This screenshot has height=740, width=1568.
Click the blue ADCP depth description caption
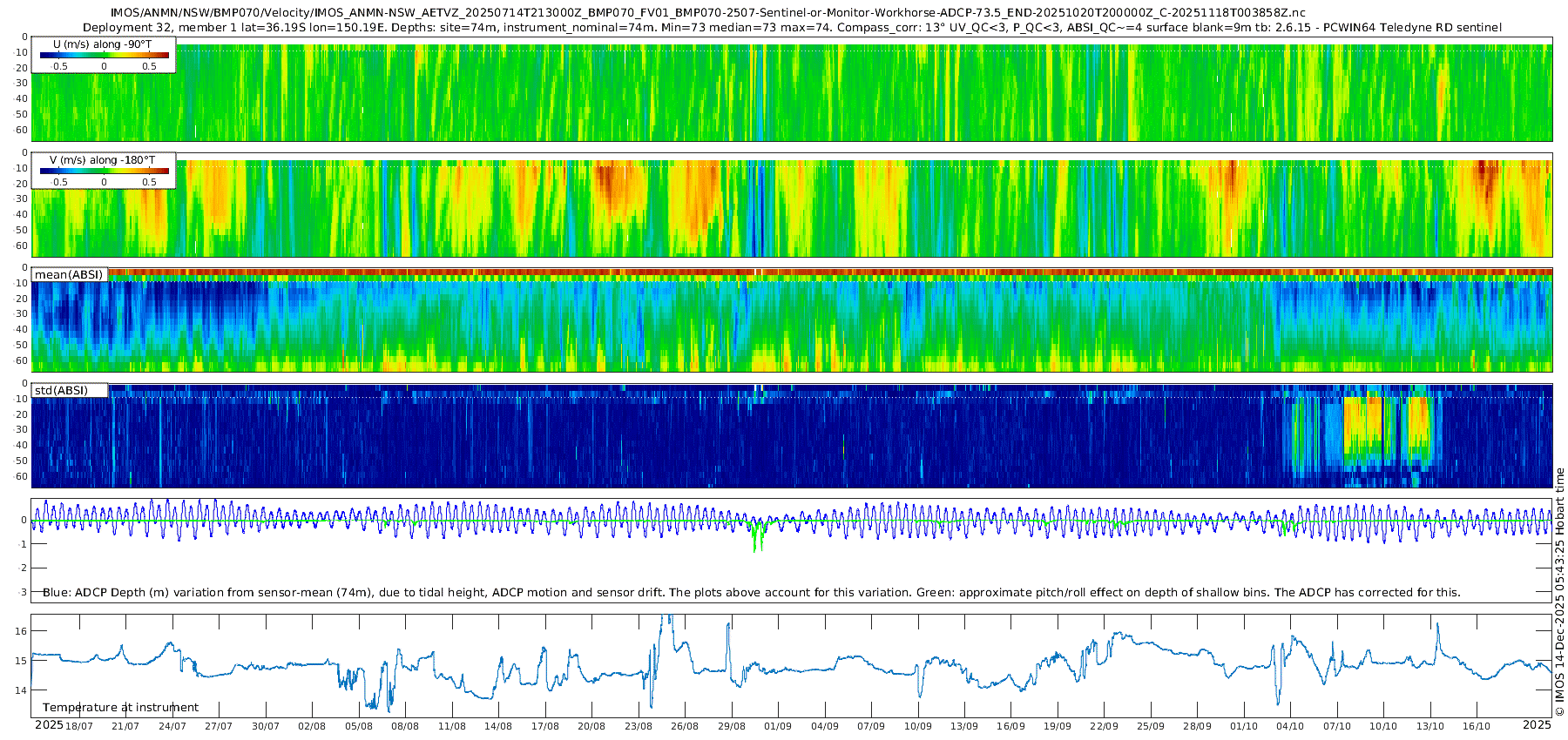(x=751, y=593)
